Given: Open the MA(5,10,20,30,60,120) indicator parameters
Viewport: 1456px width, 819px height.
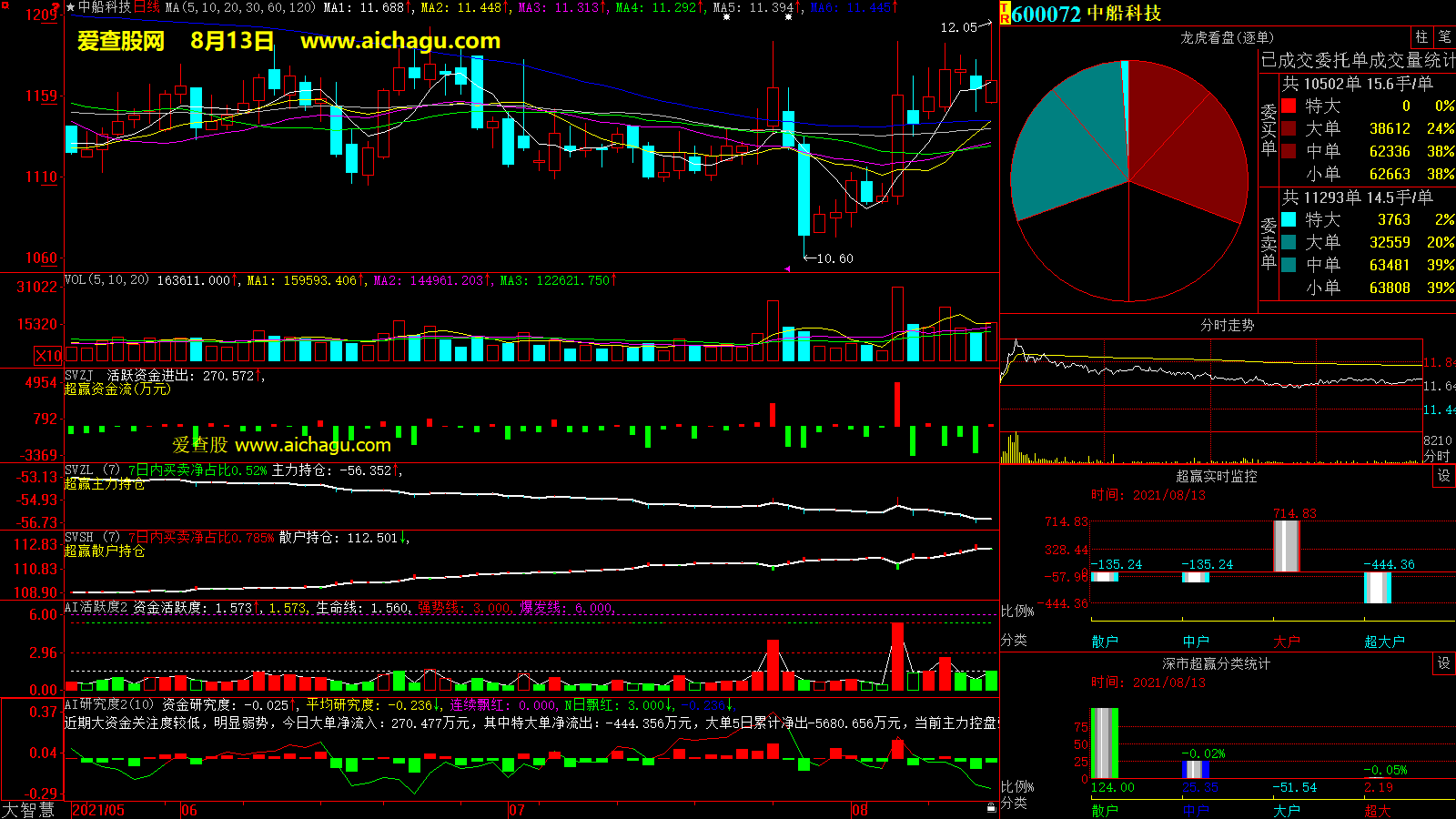Looking at the screenshot, I should (x=240, y=7).
